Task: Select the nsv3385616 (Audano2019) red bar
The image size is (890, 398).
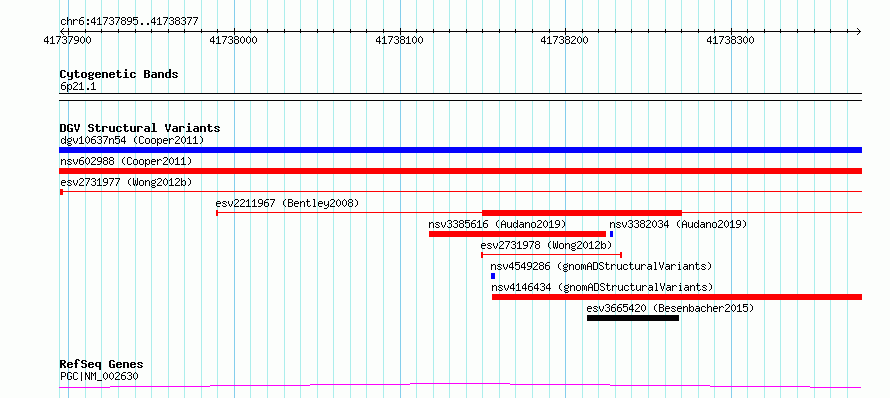Action: point(517,234)
